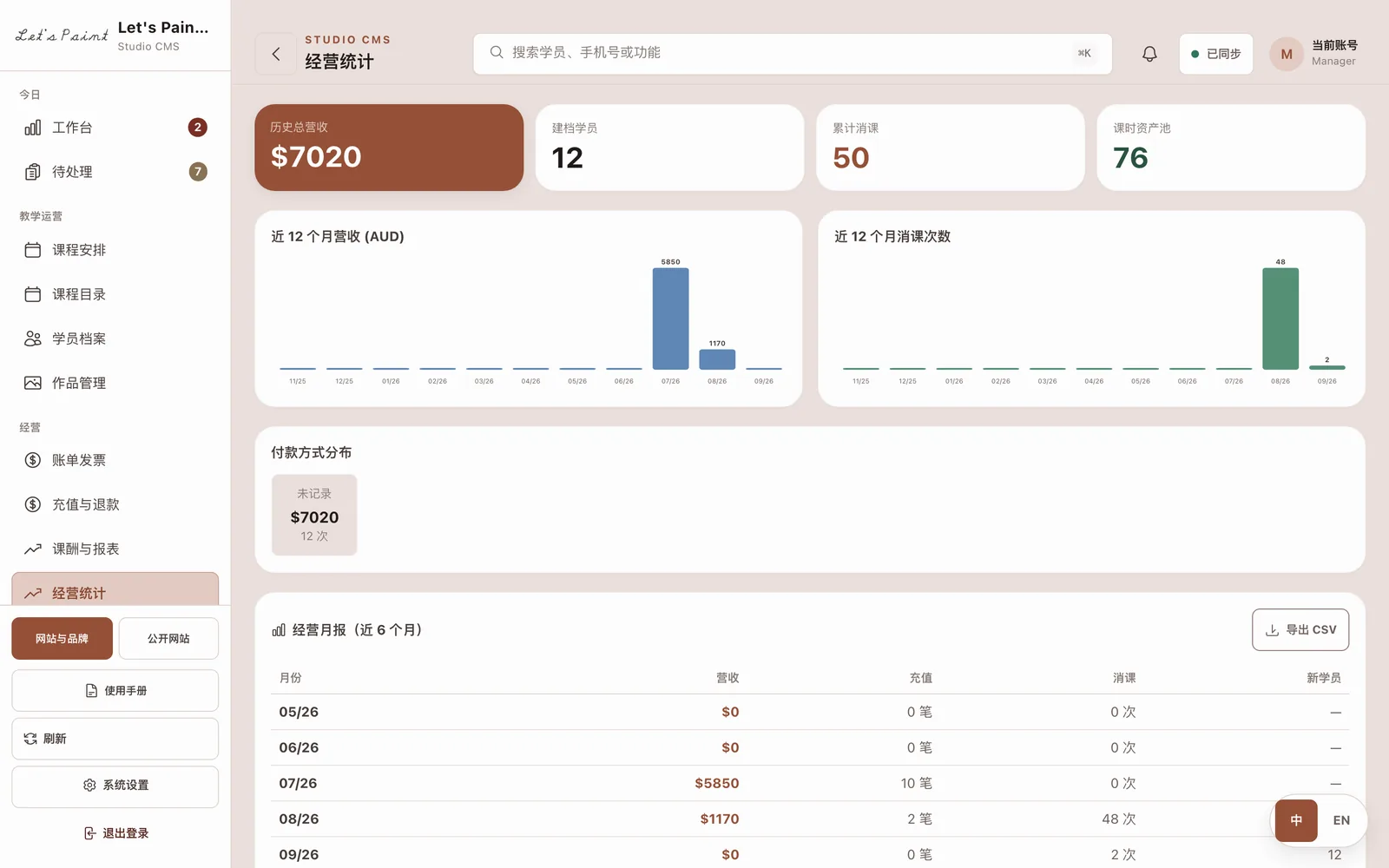Click the Let's Paint logo
1389x868 pixels.
coord(62,35)
